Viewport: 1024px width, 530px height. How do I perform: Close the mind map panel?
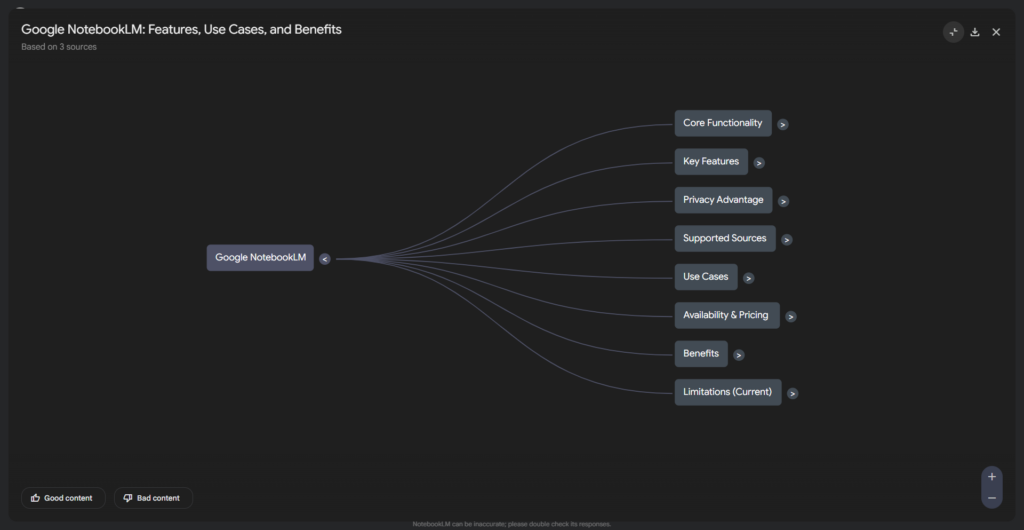coord(996,32)
